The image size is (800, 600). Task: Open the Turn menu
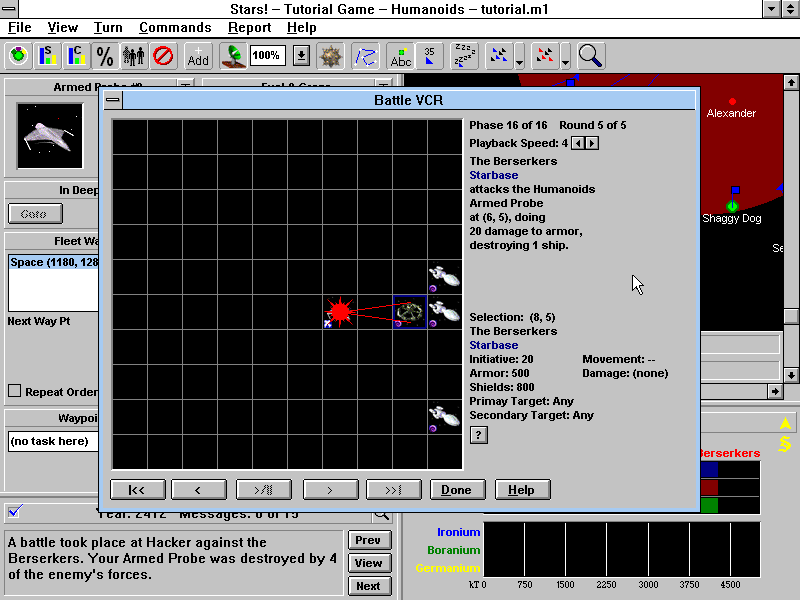pyautogui.click(x=108, y=28)
